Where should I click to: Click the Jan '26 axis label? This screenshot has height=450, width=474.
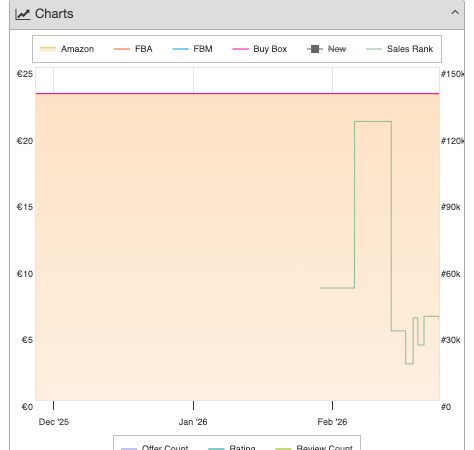tap(193, 422)
